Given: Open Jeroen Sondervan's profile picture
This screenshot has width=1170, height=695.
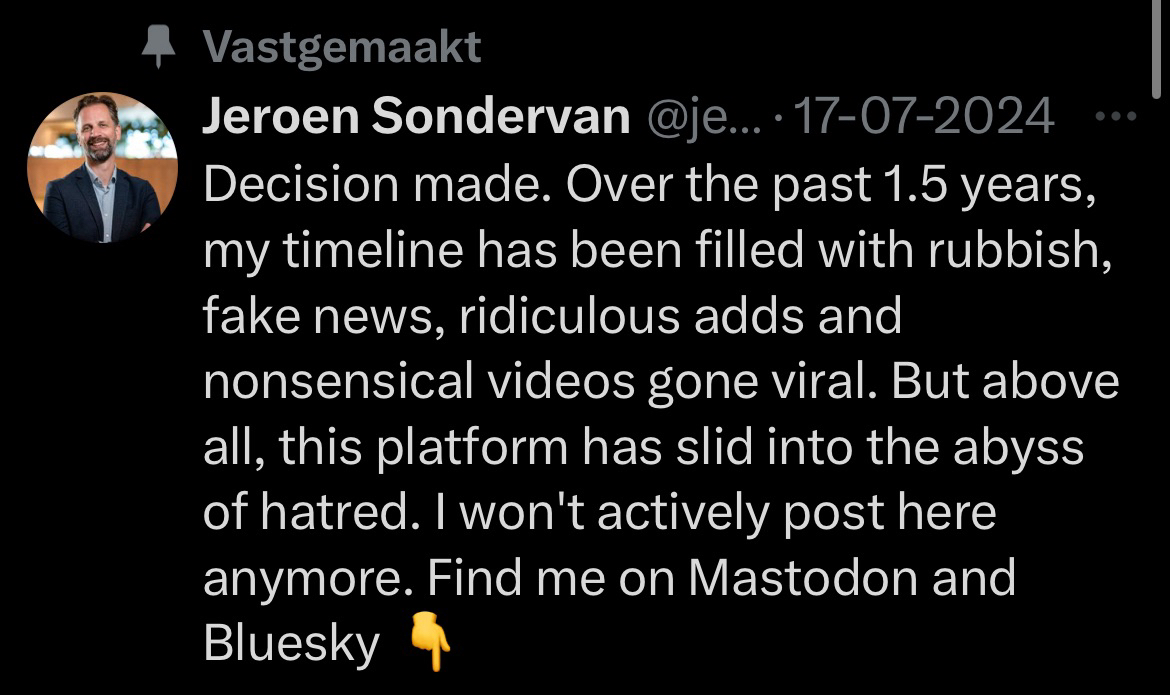Looking at the screenshot, I should pos(102,167).
